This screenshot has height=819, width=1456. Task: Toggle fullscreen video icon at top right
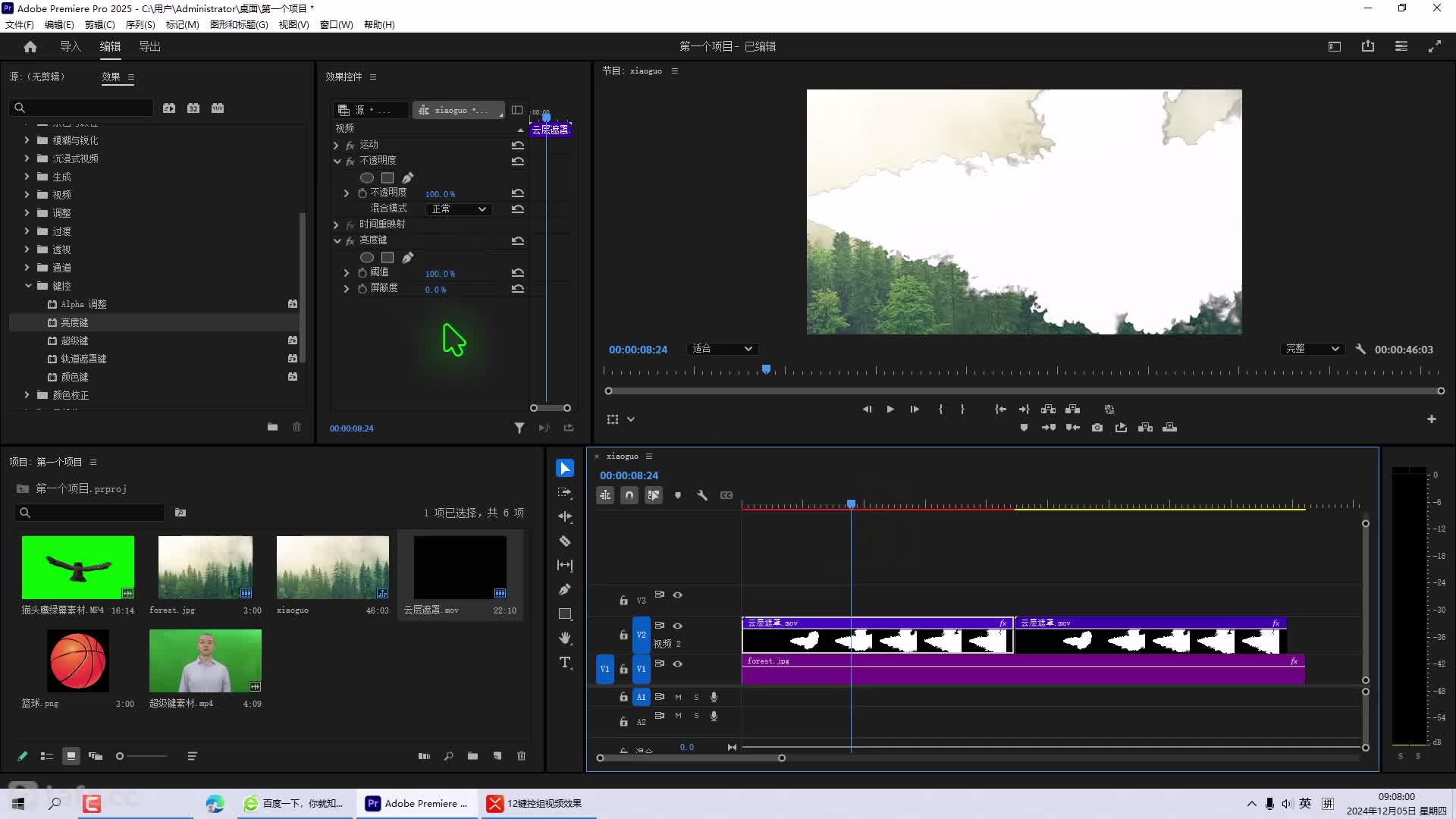(x=1435, y=47)
